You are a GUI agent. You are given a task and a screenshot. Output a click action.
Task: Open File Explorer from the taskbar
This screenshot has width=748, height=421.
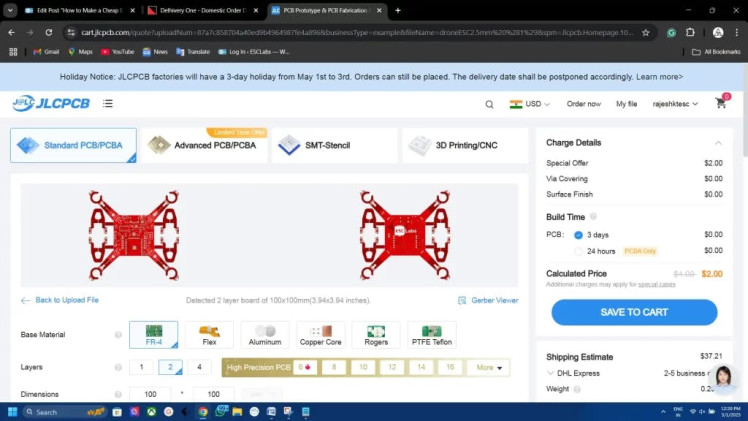click(x=237, y=412)
